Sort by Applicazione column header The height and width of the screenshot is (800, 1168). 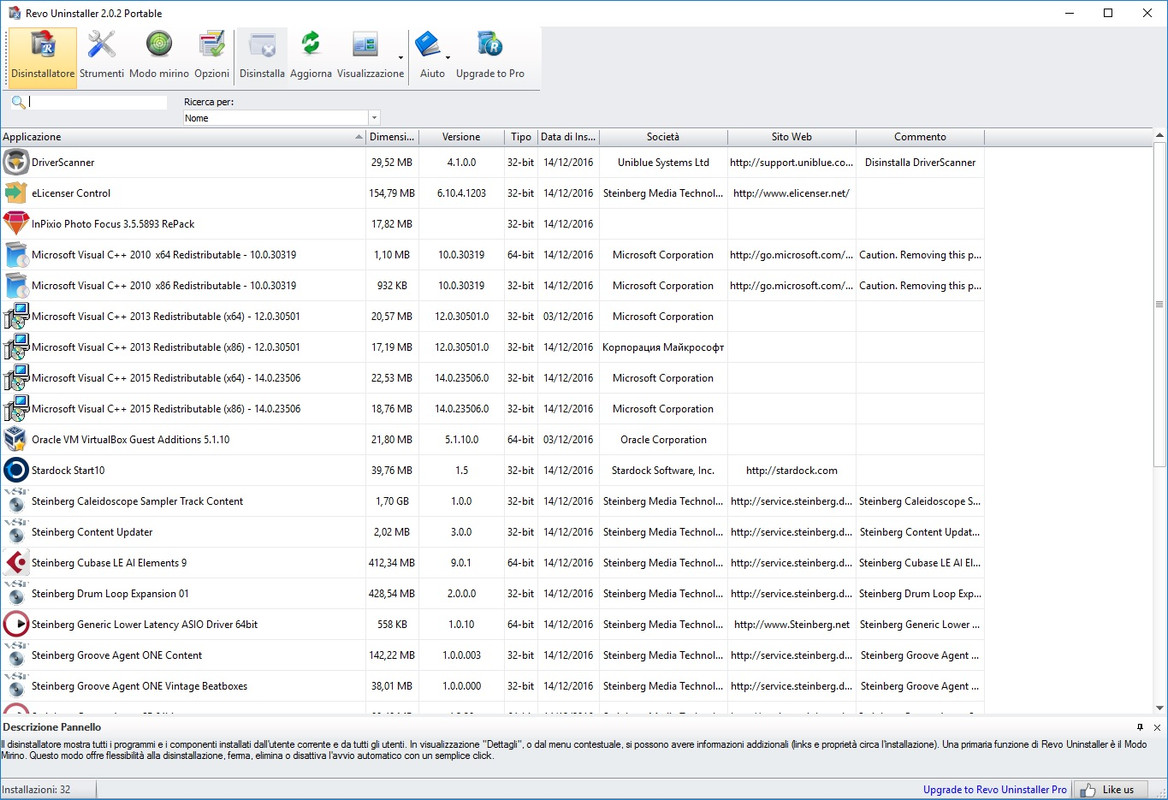pos(183,137)
